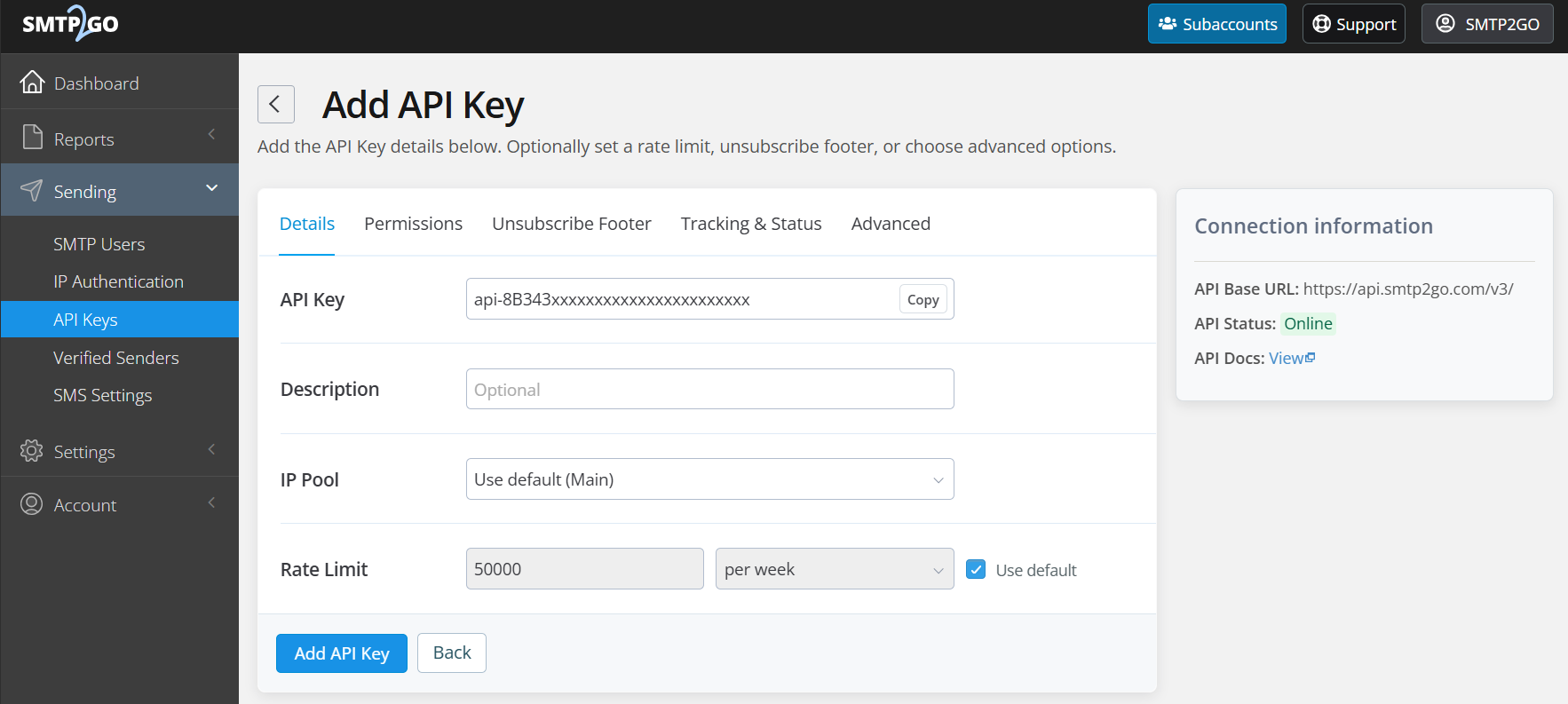The image size is (1568, 704).
Task: Click the Sending paper plane icon
Action: click(x=31, y=190)
